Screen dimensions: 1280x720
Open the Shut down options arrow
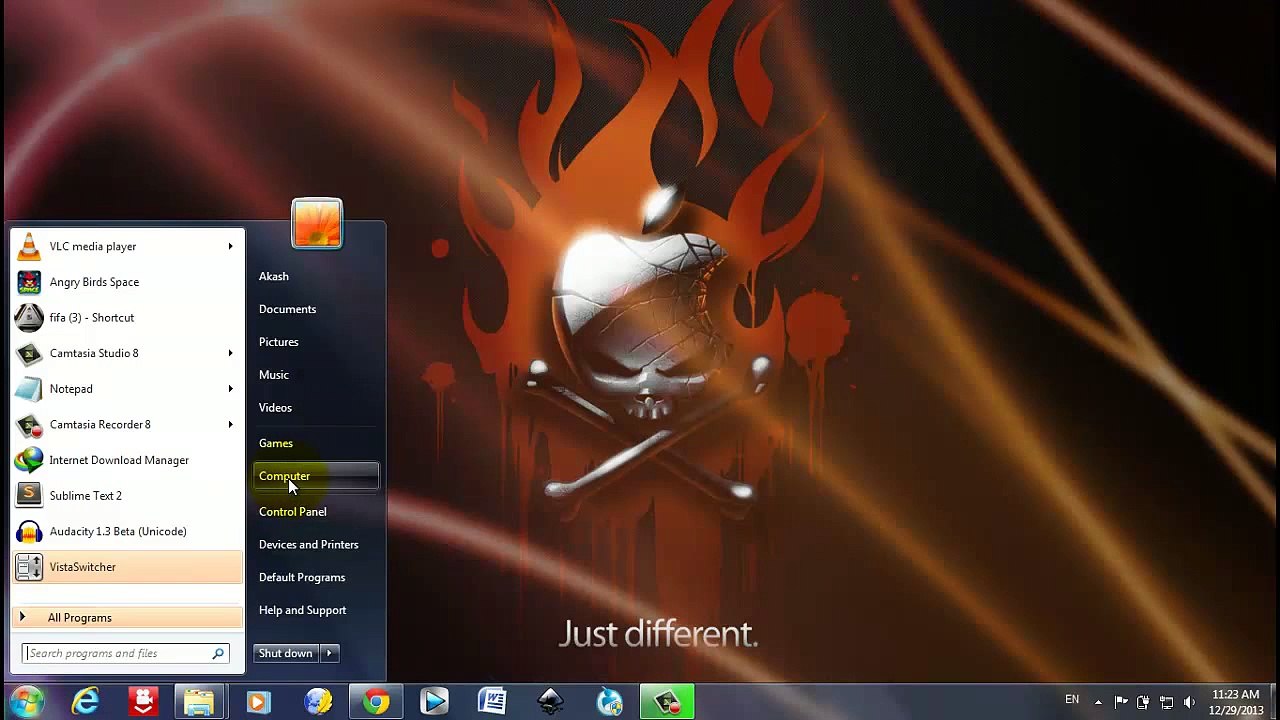click(x=329, y=653)
